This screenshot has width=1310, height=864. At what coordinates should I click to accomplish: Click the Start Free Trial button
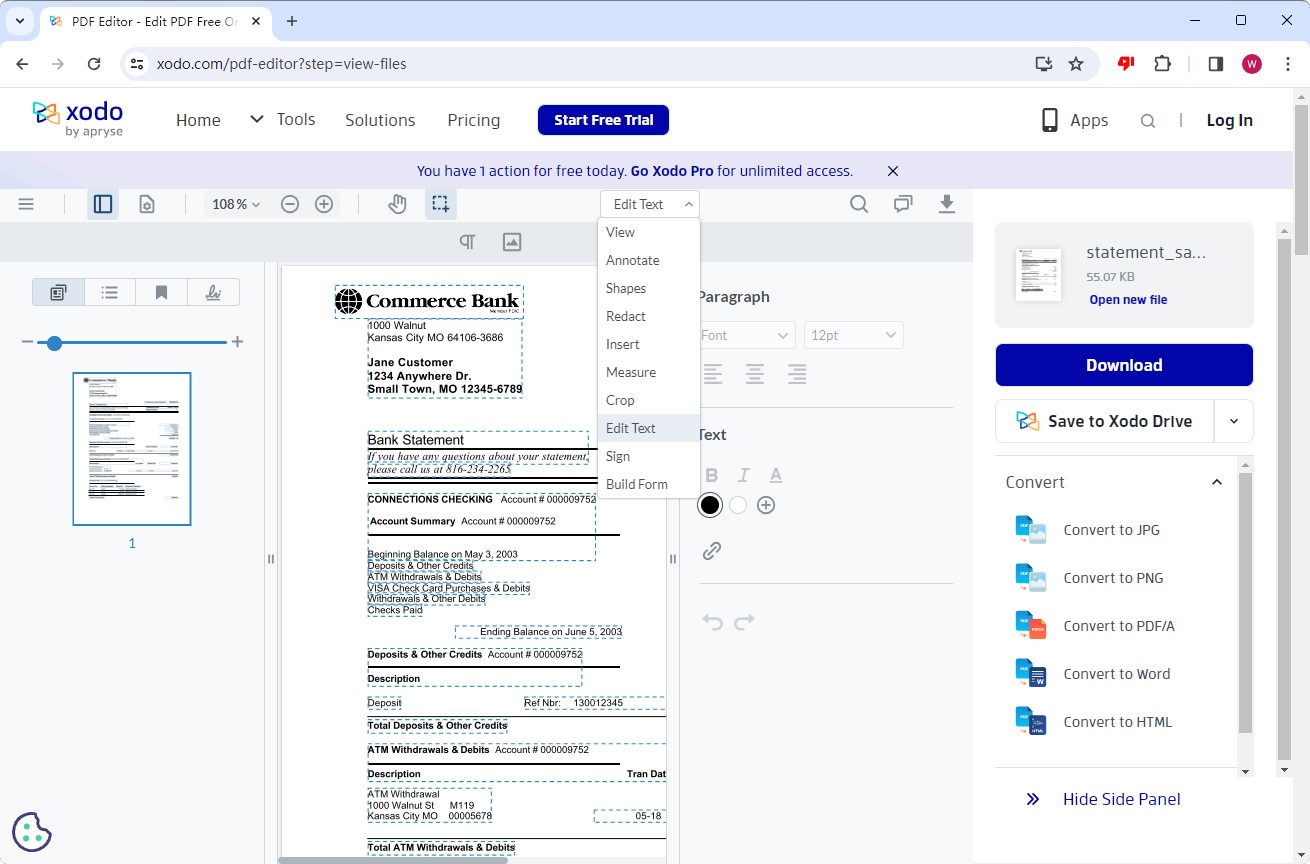pyautogui.click(x=603, y=120)
